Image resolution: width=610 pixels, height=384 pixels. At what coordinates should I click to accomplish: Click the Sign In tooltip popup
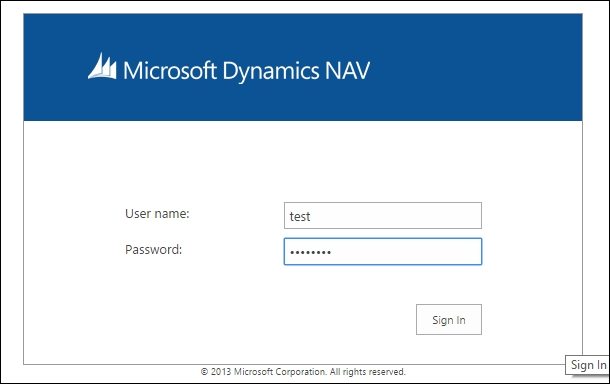587,365
